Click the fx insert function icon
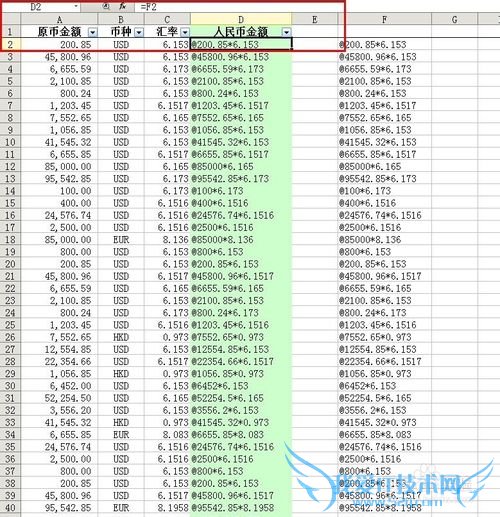The height and width of the screenshot is (517, 500). click(x=122, y=6)
